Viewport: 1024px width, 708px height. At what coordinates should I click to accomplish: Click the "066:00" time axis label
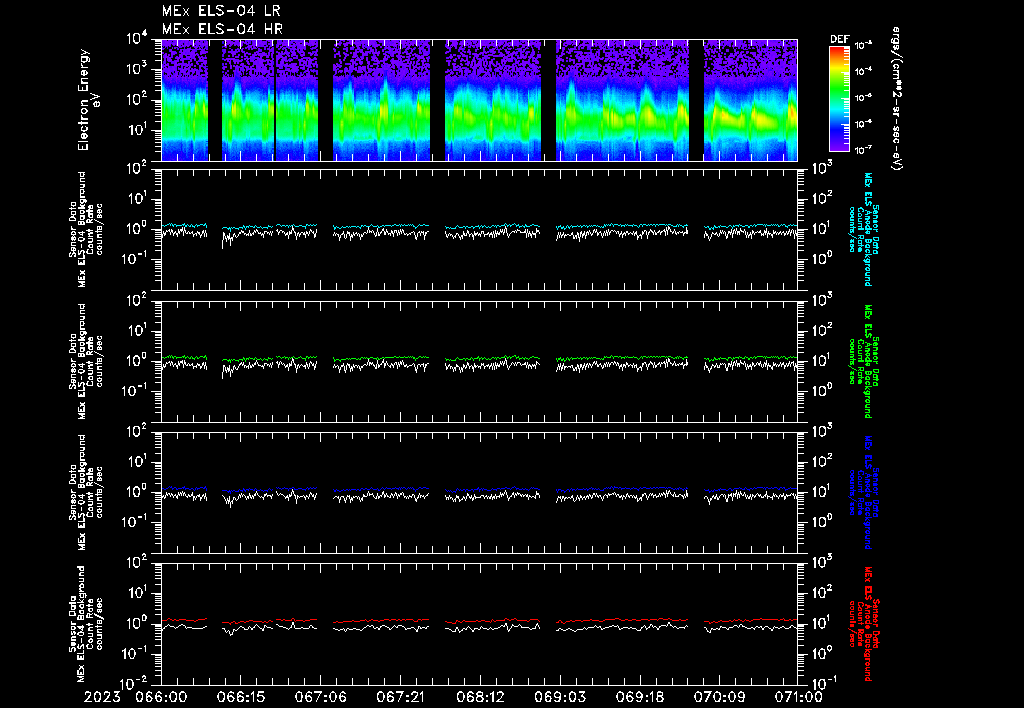tap(161, 698)
